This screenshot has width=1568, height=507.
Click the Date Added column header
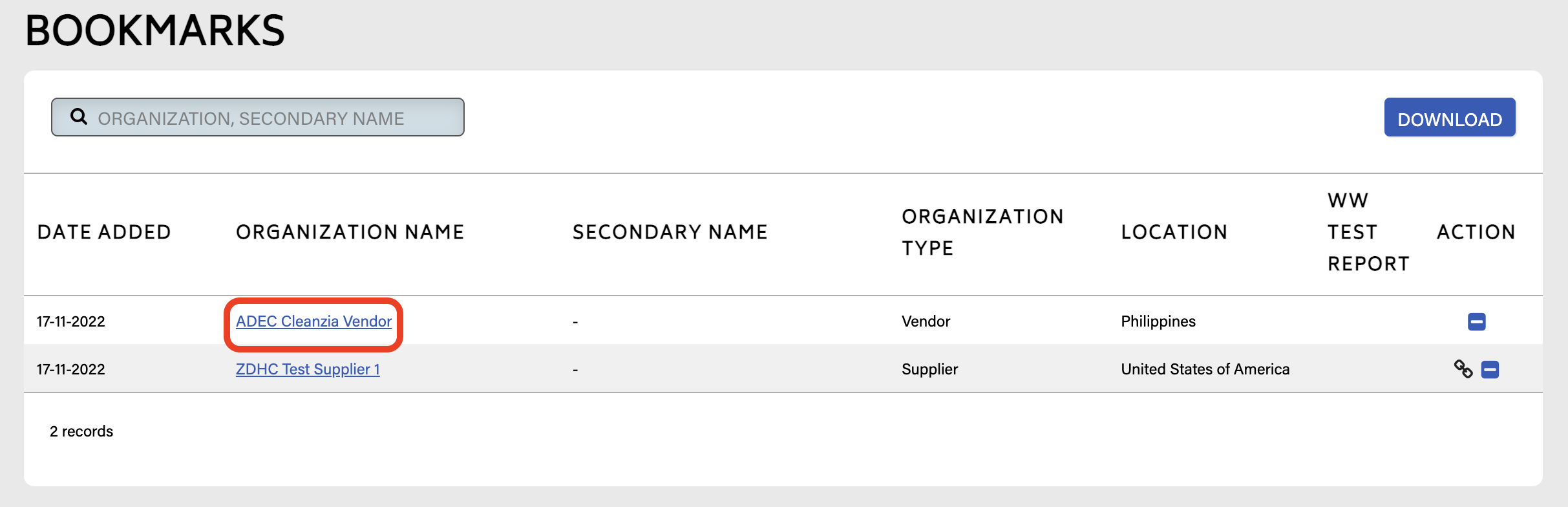104,232
